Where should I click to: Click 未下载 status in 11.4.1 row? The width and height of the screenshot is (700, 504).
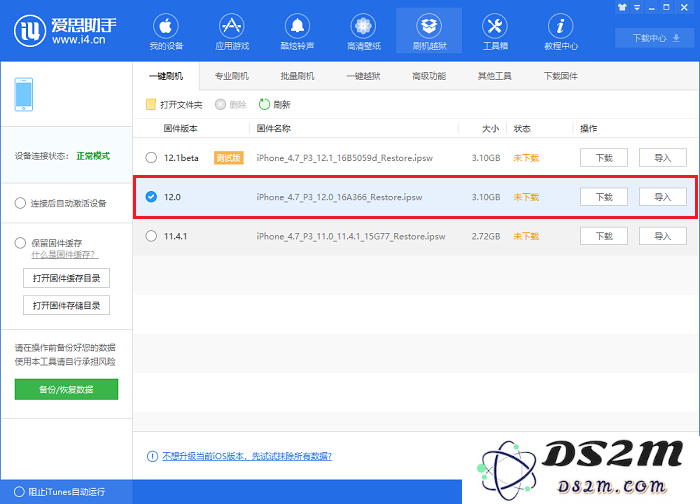[526, 236]
